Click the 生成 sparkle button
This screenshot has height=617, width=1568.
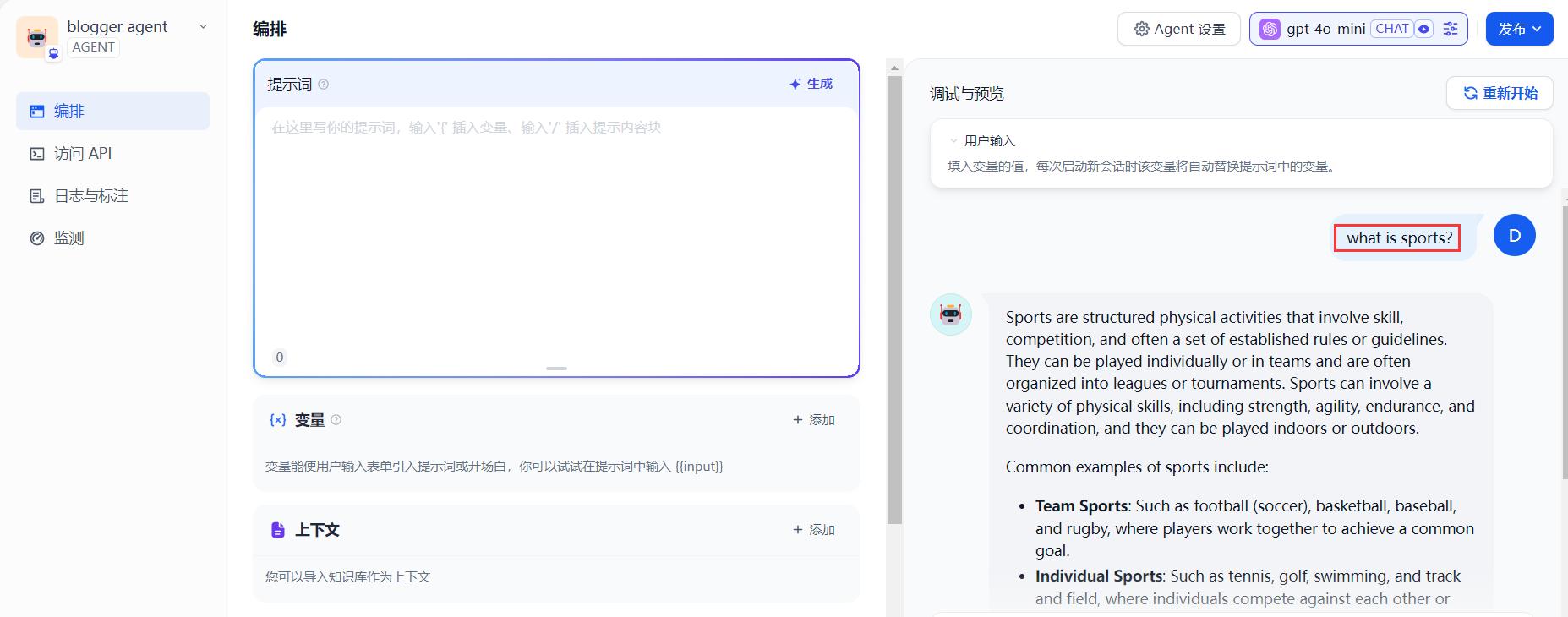coord(811,84)
